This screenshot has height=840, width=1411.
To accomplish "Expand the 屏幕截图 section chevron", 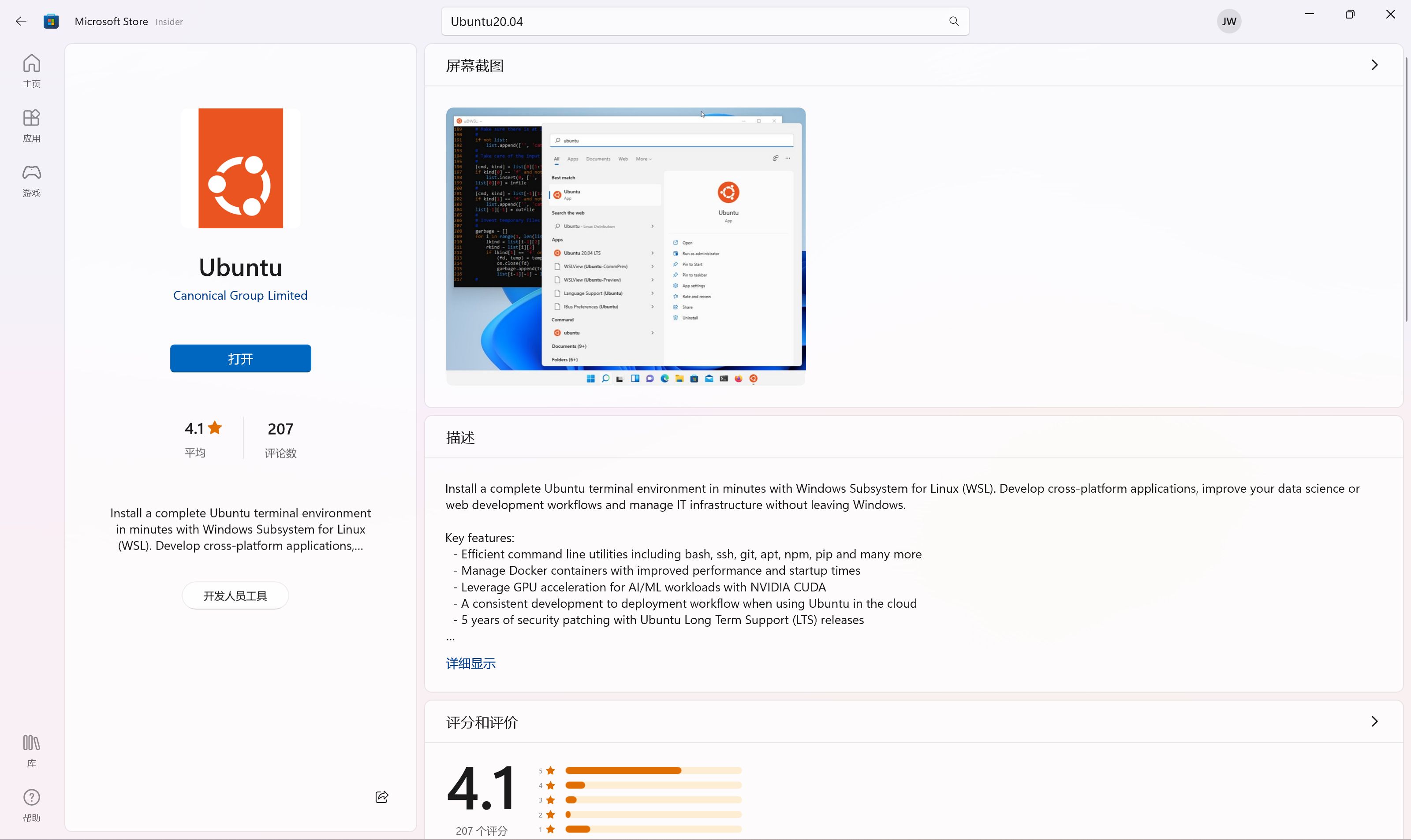I will [1374, 64].
